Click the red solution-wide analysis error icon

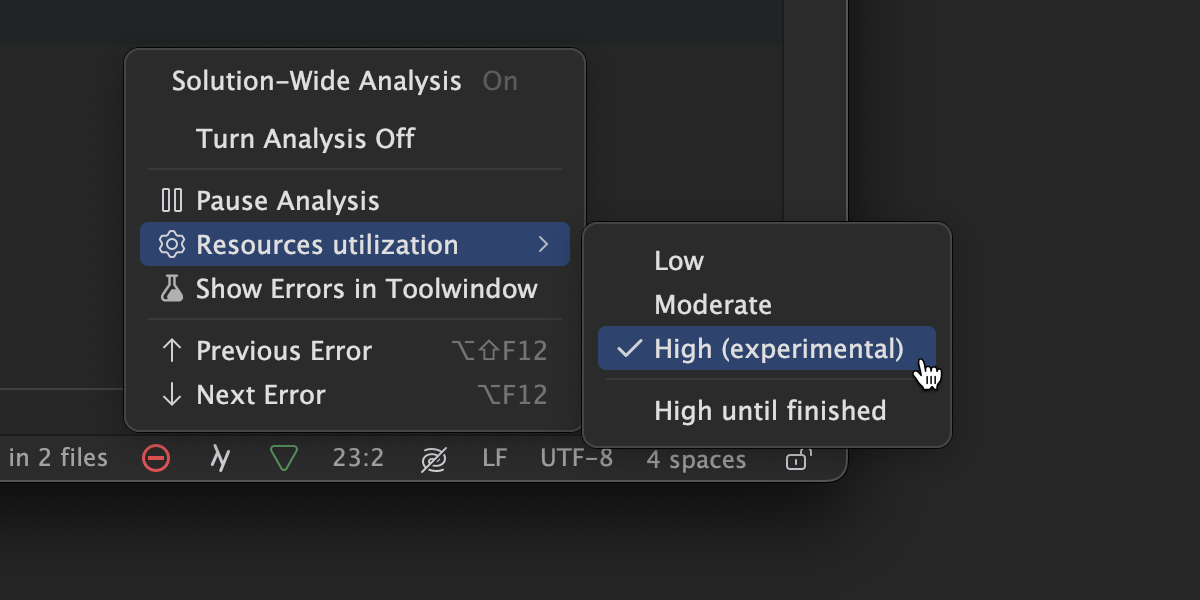156,459
